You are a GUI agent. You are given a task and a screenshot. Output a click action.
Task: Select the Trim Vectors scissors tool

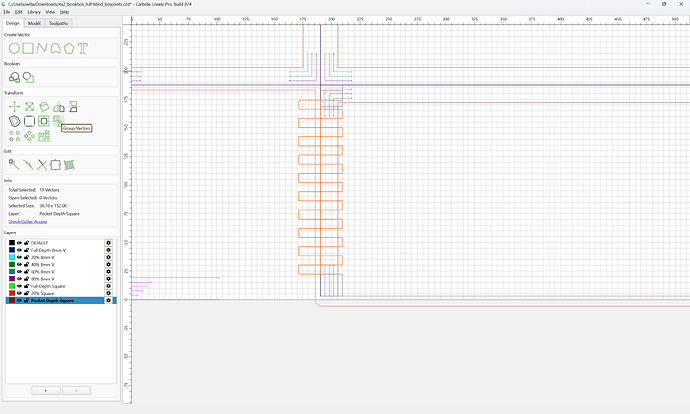42,165
